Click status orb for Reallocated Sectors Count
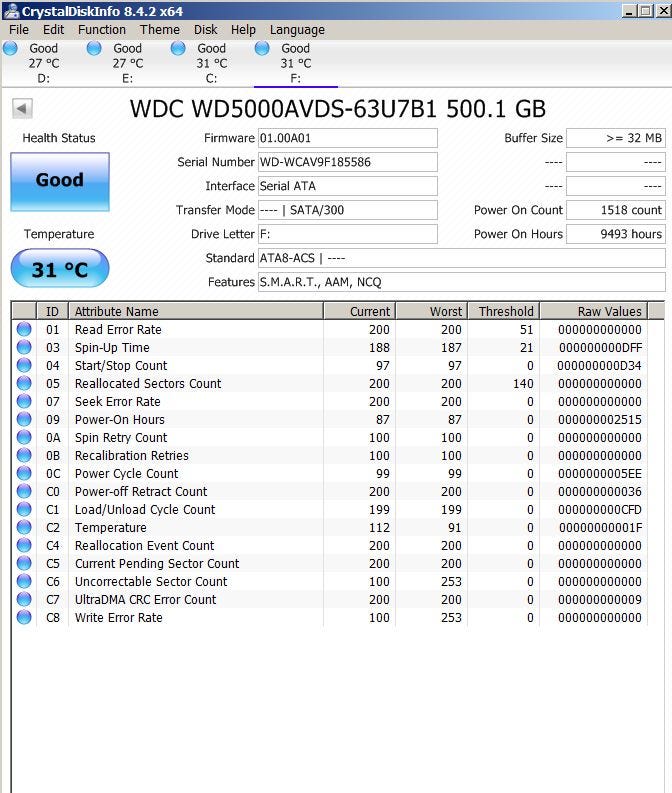 [24, 383]
